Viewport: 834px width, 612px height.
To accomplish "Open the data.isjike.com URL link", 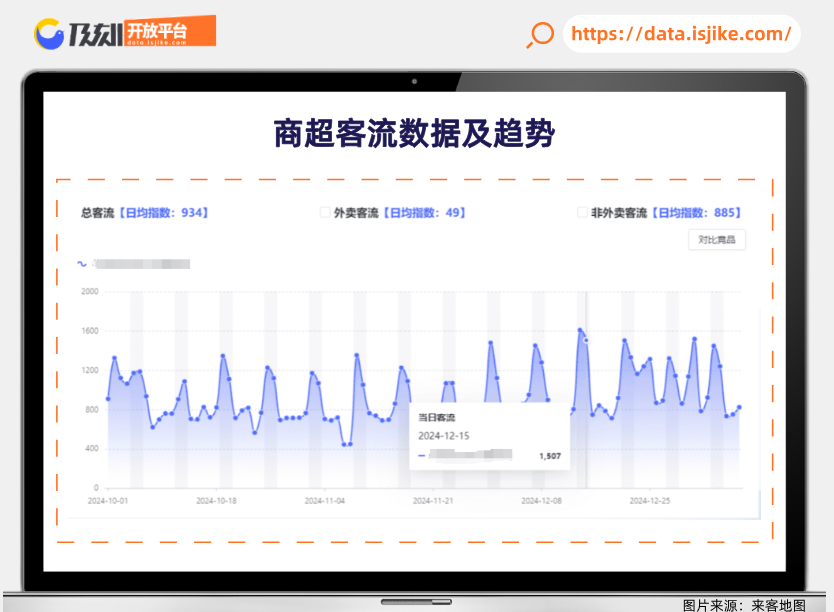I will tap(681, 34).
